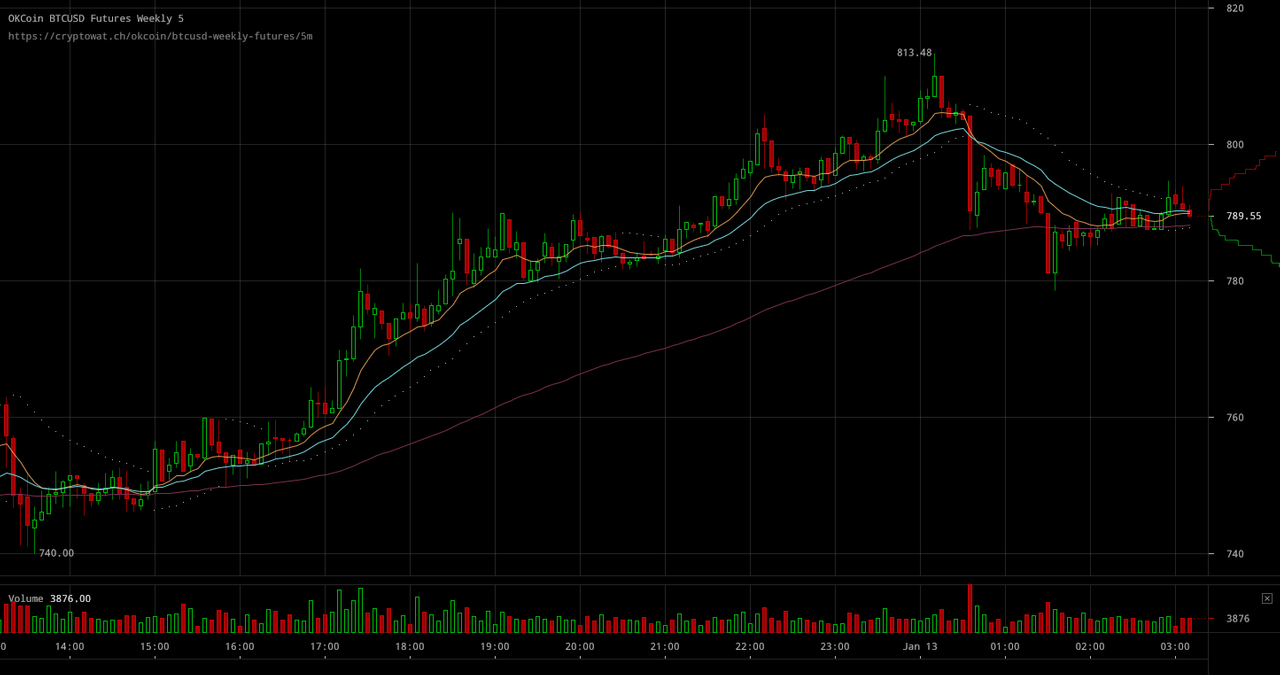Click the 800 price axis label
The image size is (1280, 675).
point(1234,144)
